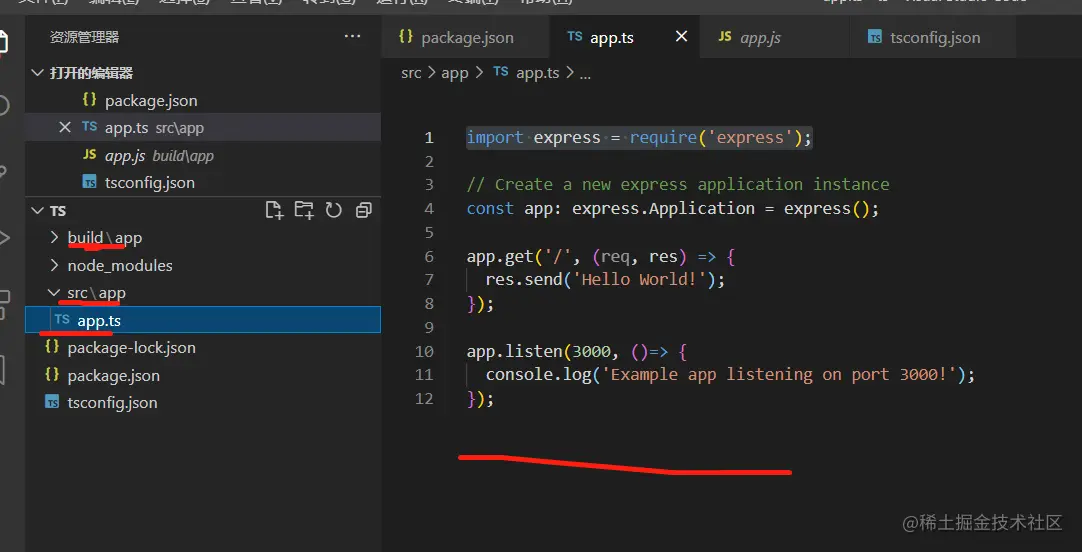Click the 'Hello World!' string in code
Image resolution: width=1082 pixels, height=552 pixels.
(639, 280)
